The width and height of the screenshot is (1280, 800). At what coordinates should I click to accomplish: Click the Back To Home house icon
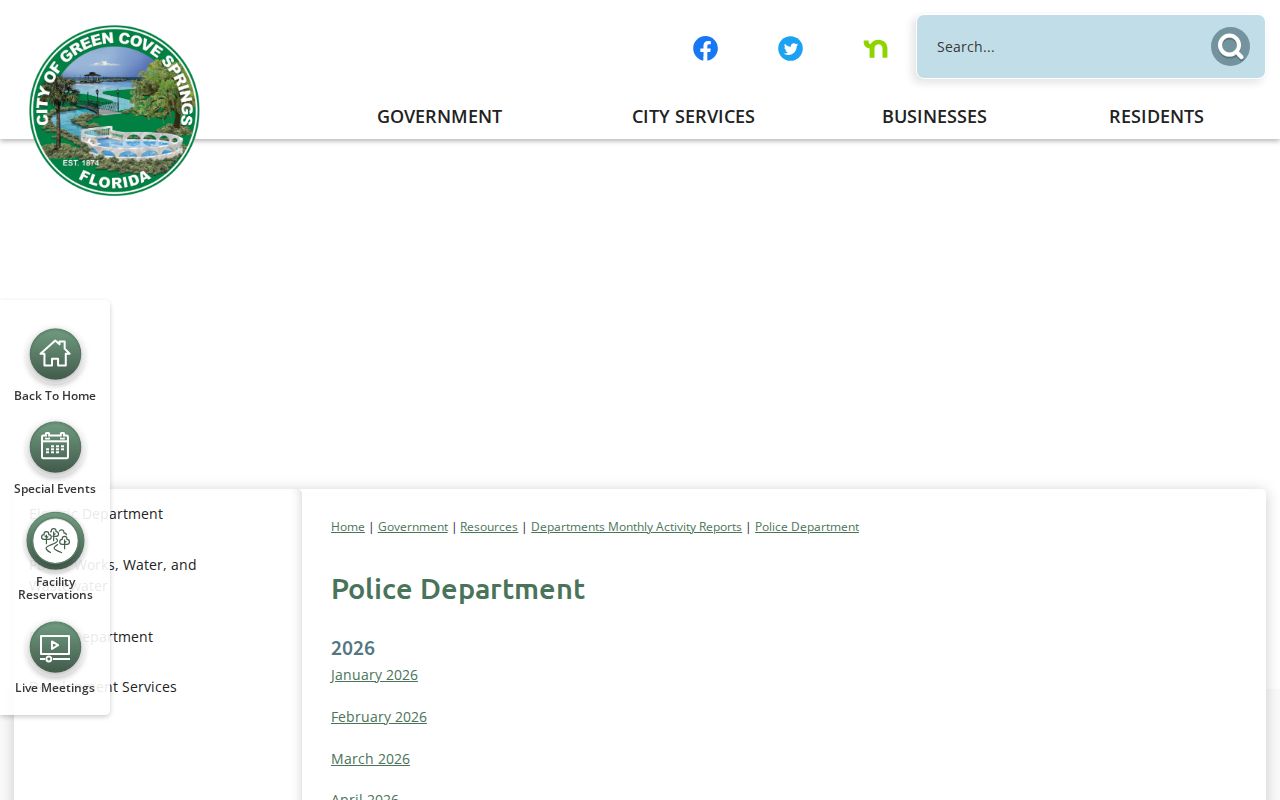pyautogui.click(x=55, y=354)
